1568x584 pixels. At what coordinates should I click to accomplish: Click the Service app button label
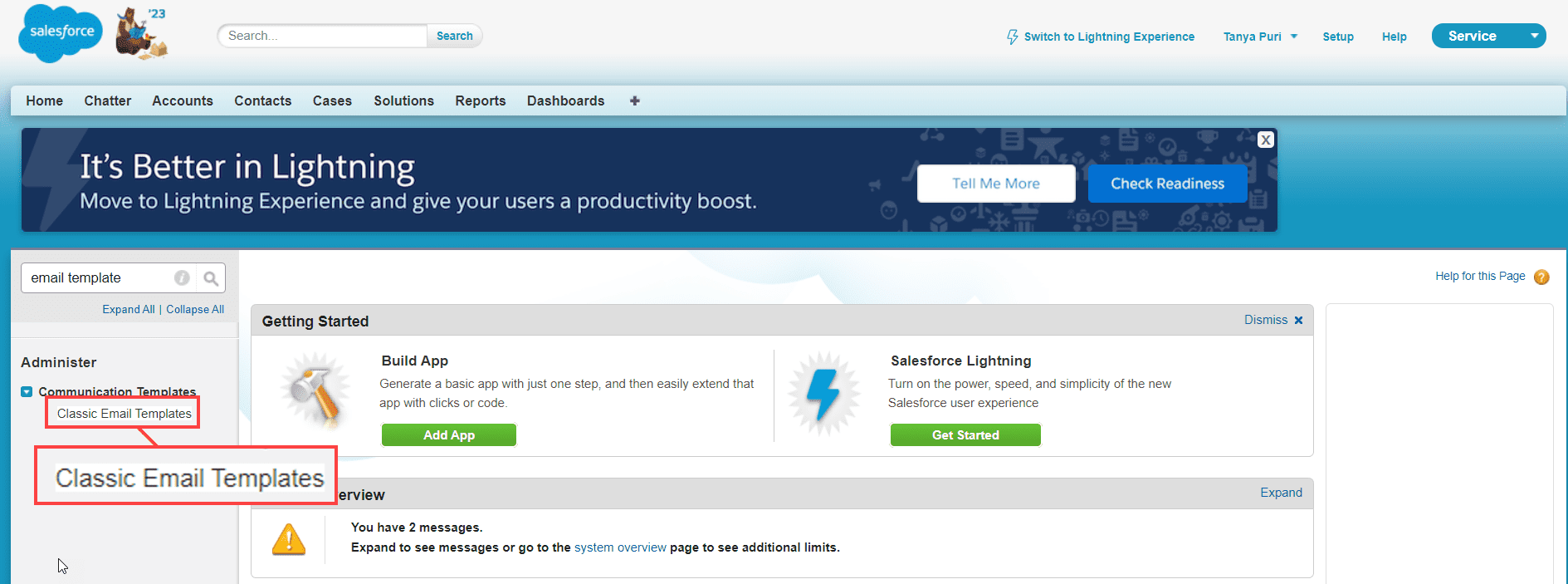(1473, 36)
